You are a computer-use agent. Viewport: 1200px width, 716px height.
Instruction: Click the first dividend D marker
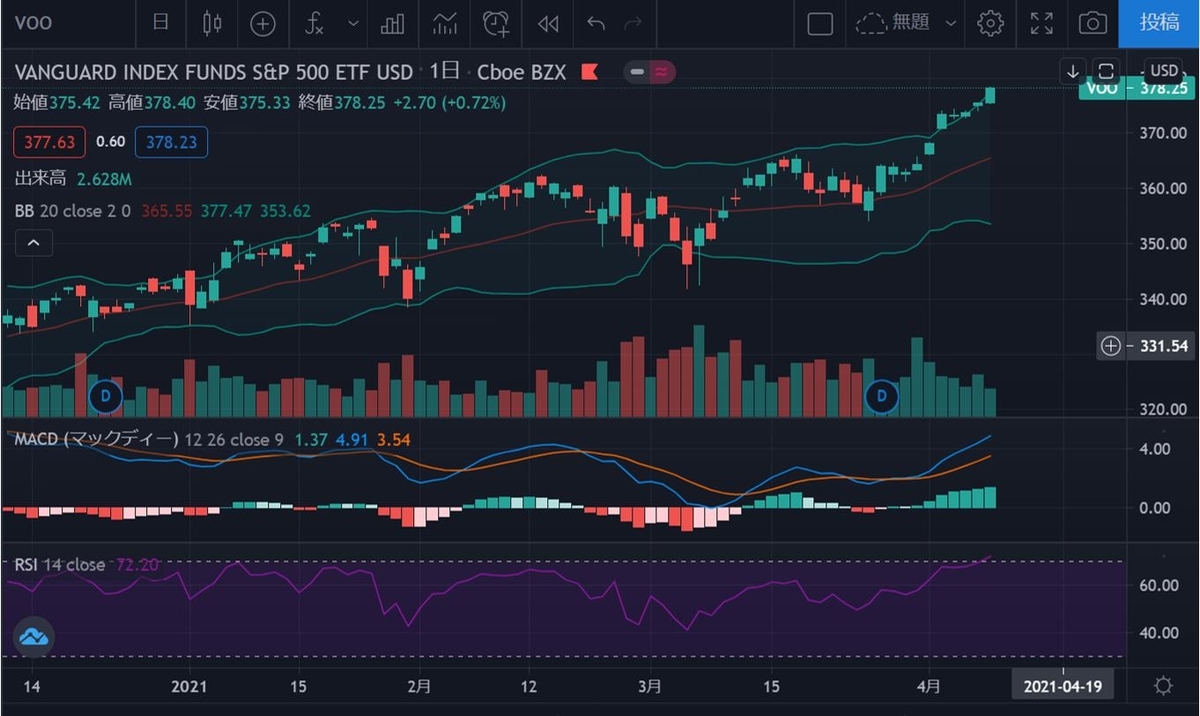(x=105, y=397)
